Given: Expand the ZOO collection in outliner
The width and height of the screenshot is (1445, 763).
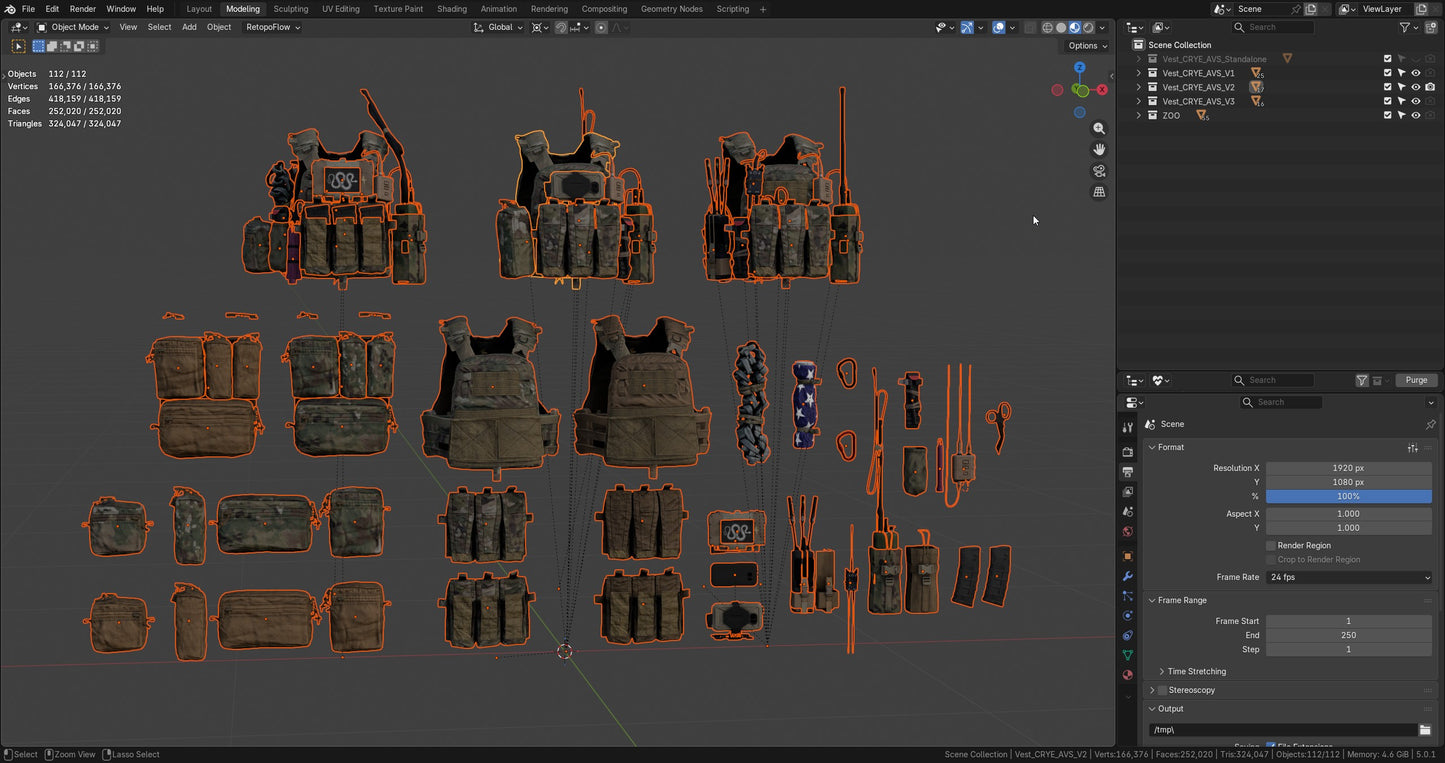Looking at the screenshot, I should point(1138,115).
